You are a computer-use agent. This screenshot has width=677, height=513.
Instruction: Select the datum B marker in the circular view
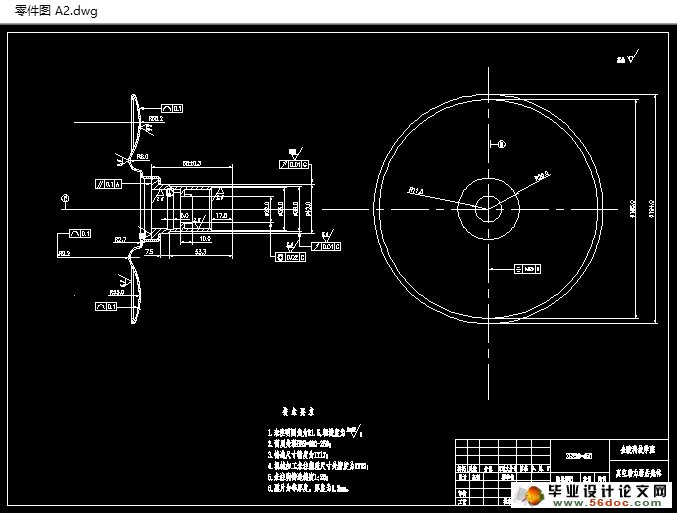pyautogui.click(x=502, y=145)
